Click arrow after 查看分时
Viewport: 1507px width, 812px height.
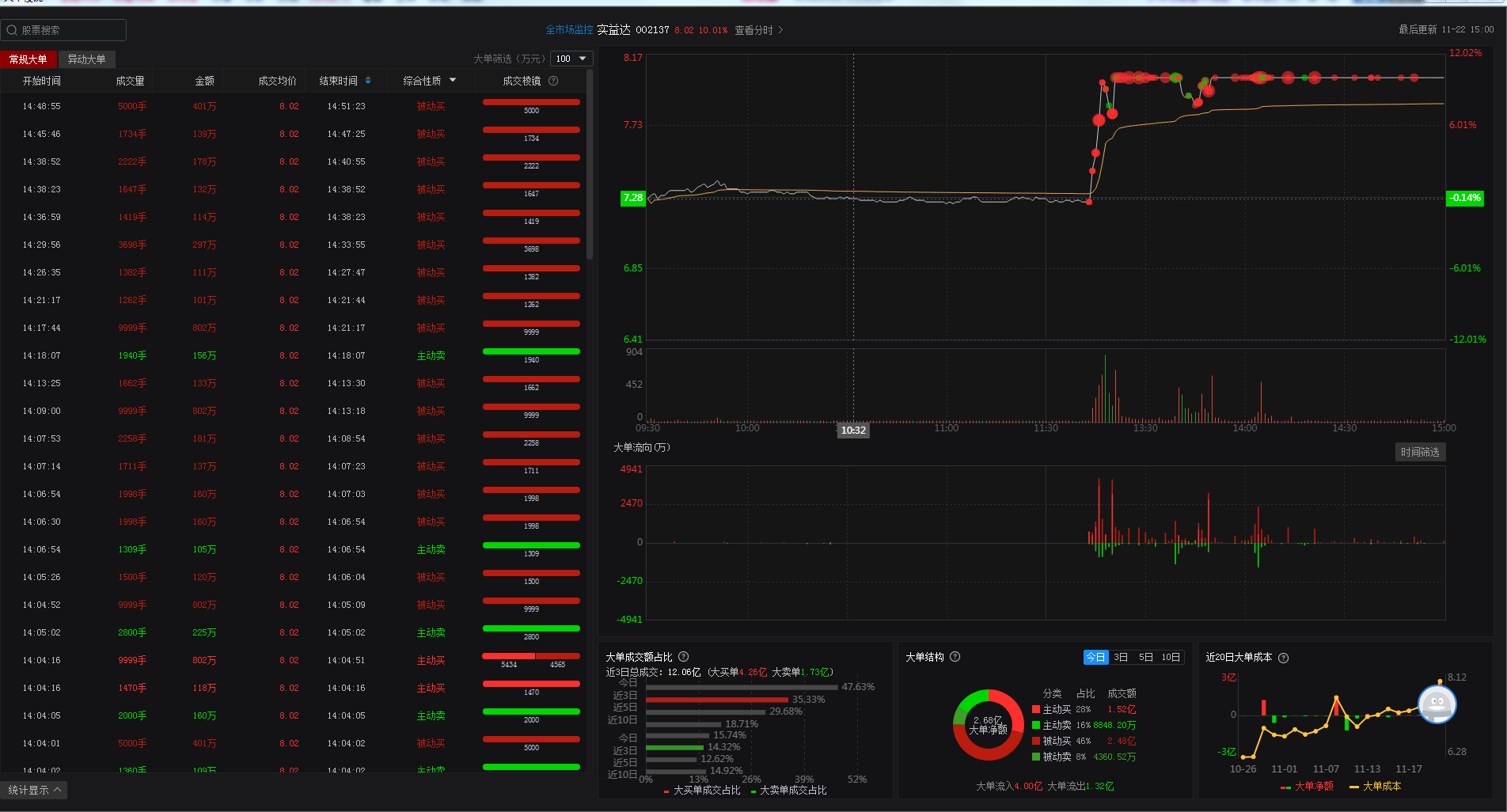[780, 30]
